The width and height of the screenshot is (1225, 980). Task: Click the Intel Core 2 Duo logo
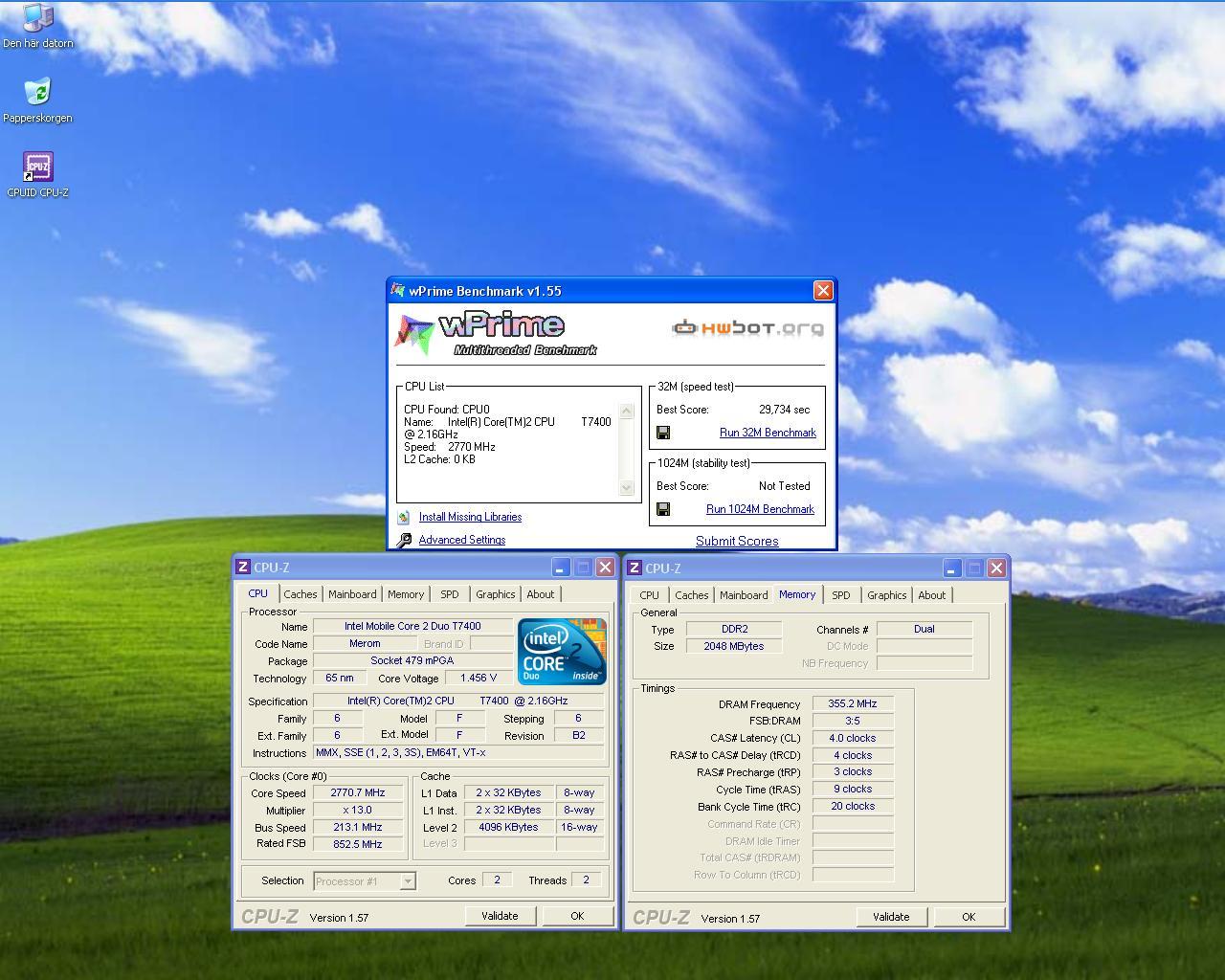(562, 652)
